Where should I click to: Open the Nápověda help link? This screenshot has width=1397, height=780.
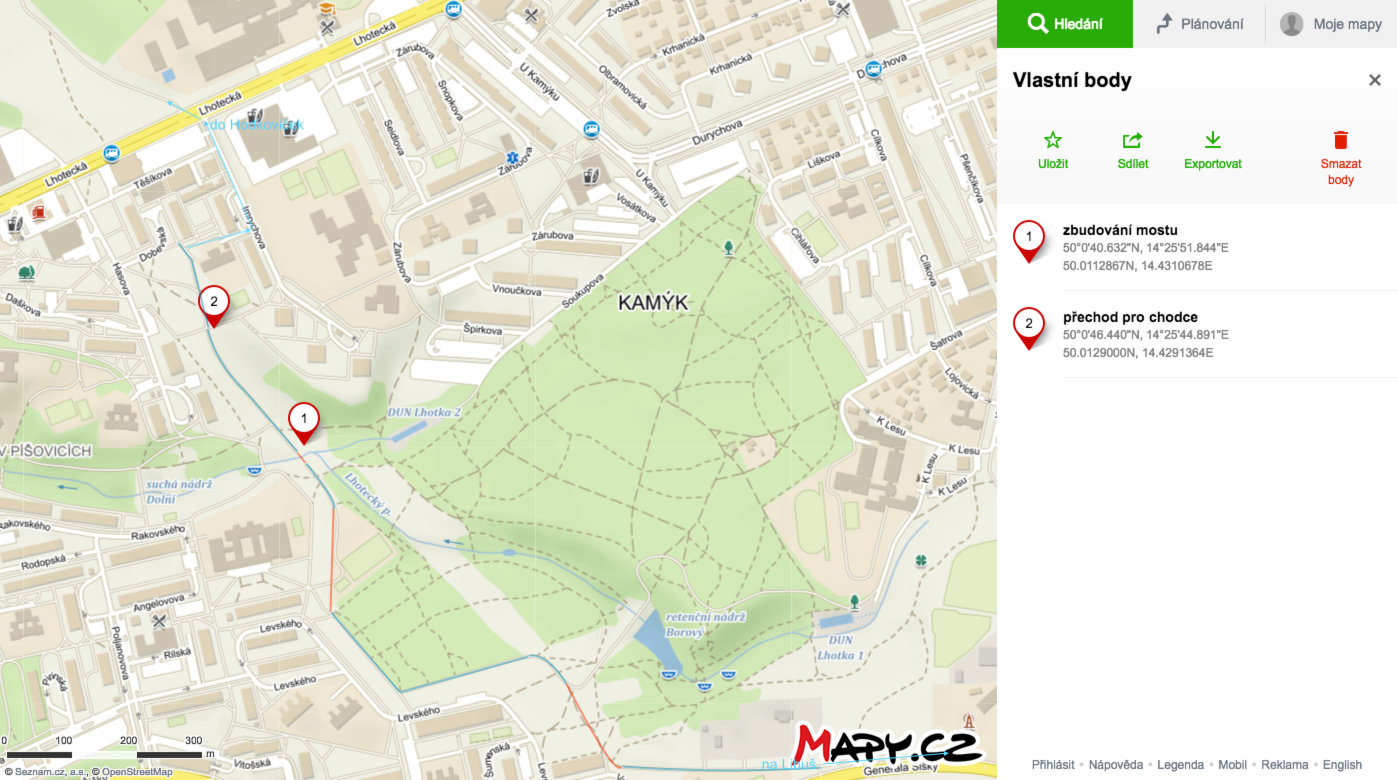pyautogui.click(x=1116, y=765)
